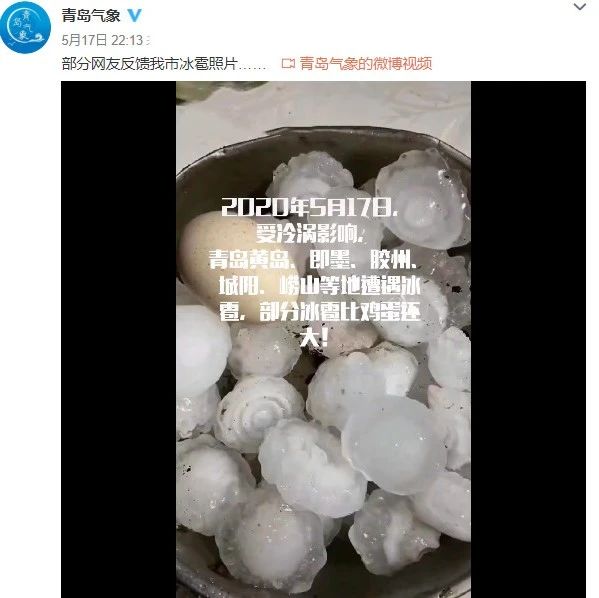Click the 青岛黄岛、即墨、胶州 caption line
The width and height of the screenshot is (599, 598).
click(311, 260)
